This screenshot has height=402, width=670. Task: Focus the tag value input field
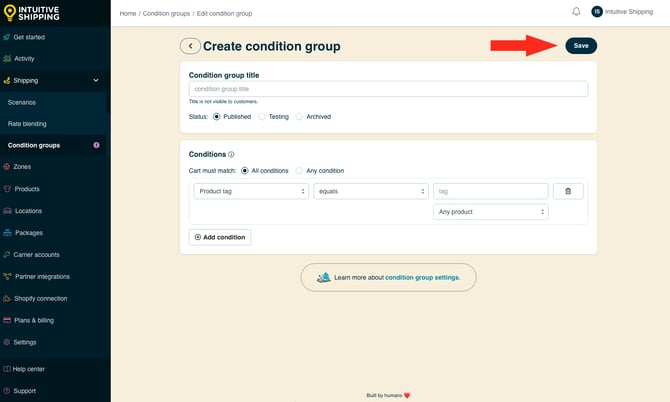point(491,191)
